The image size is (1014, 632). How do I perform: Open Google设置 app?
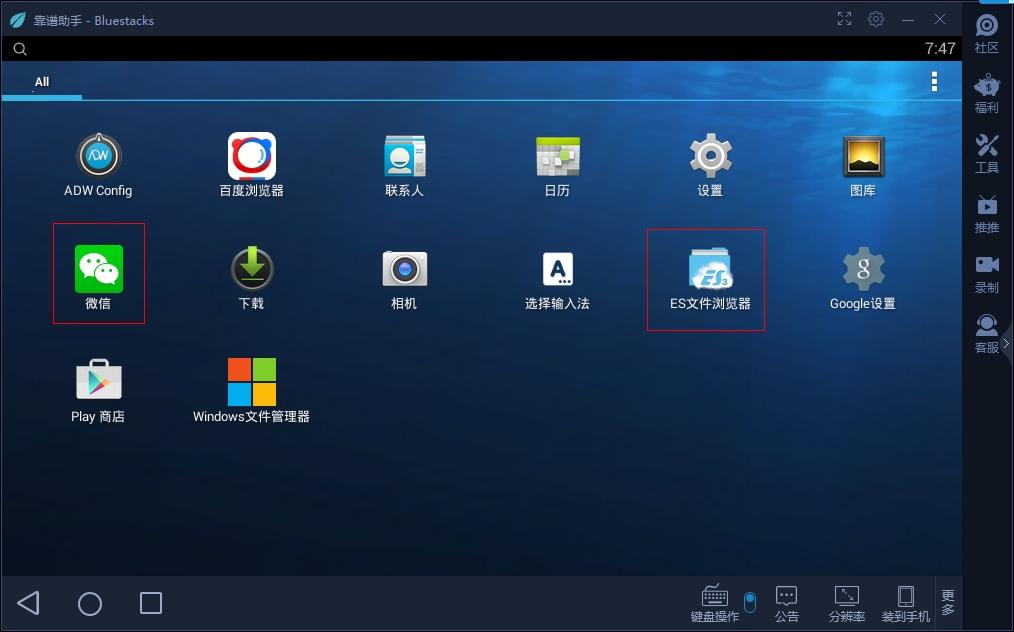[x=863, y=278]
